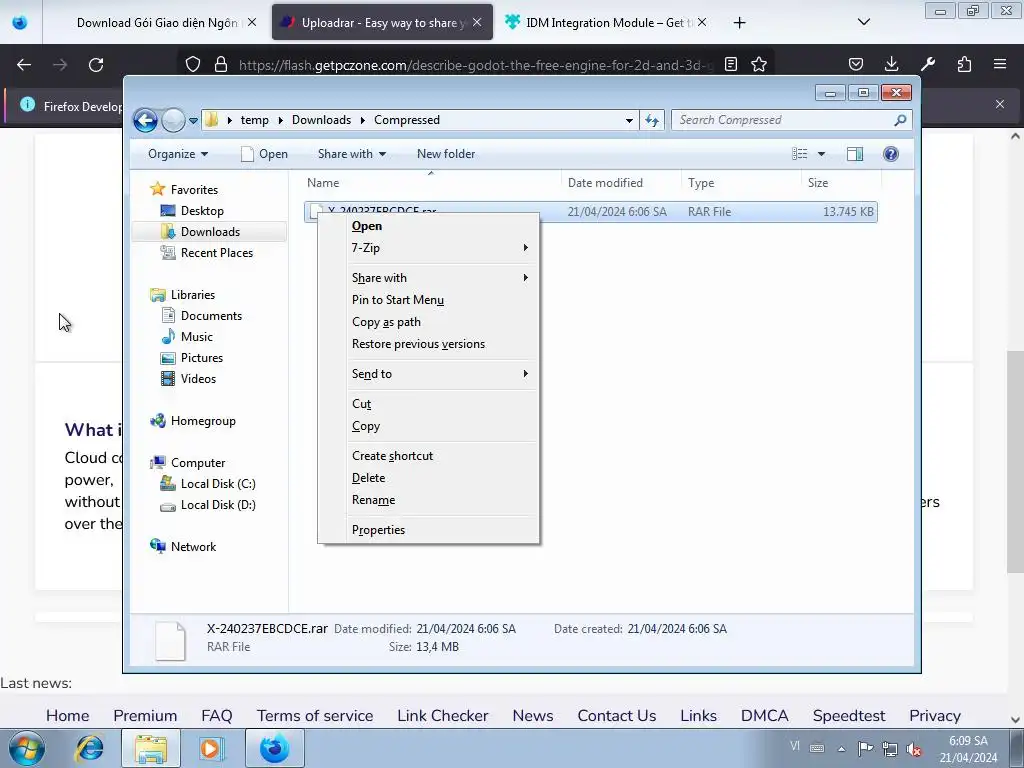Click the search magnifier icon in Explorer
The image size is (1024, 768).
click(x=901, y=120)
